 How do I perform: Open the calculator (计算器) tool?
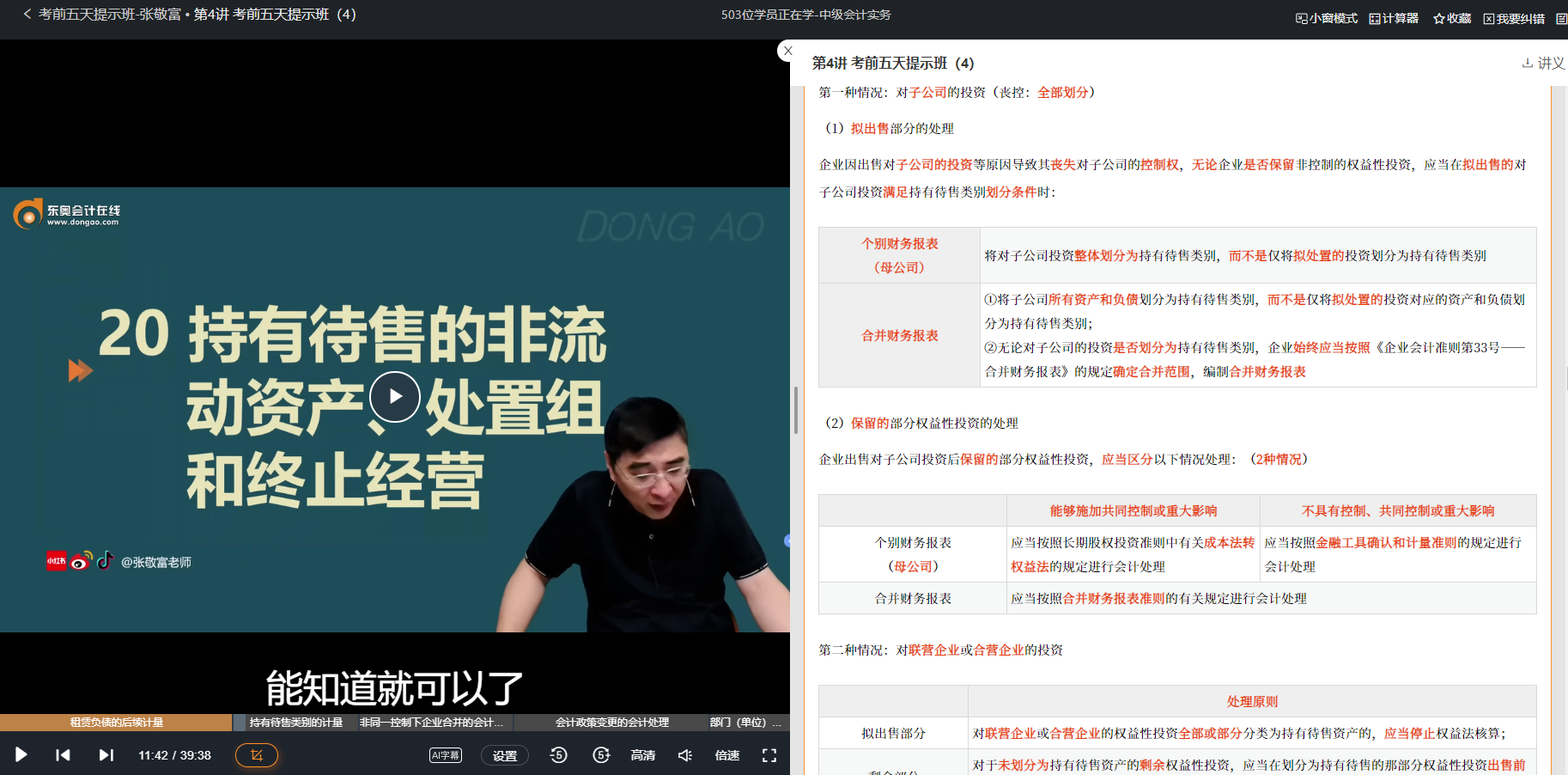click(x=1394, y=17)
